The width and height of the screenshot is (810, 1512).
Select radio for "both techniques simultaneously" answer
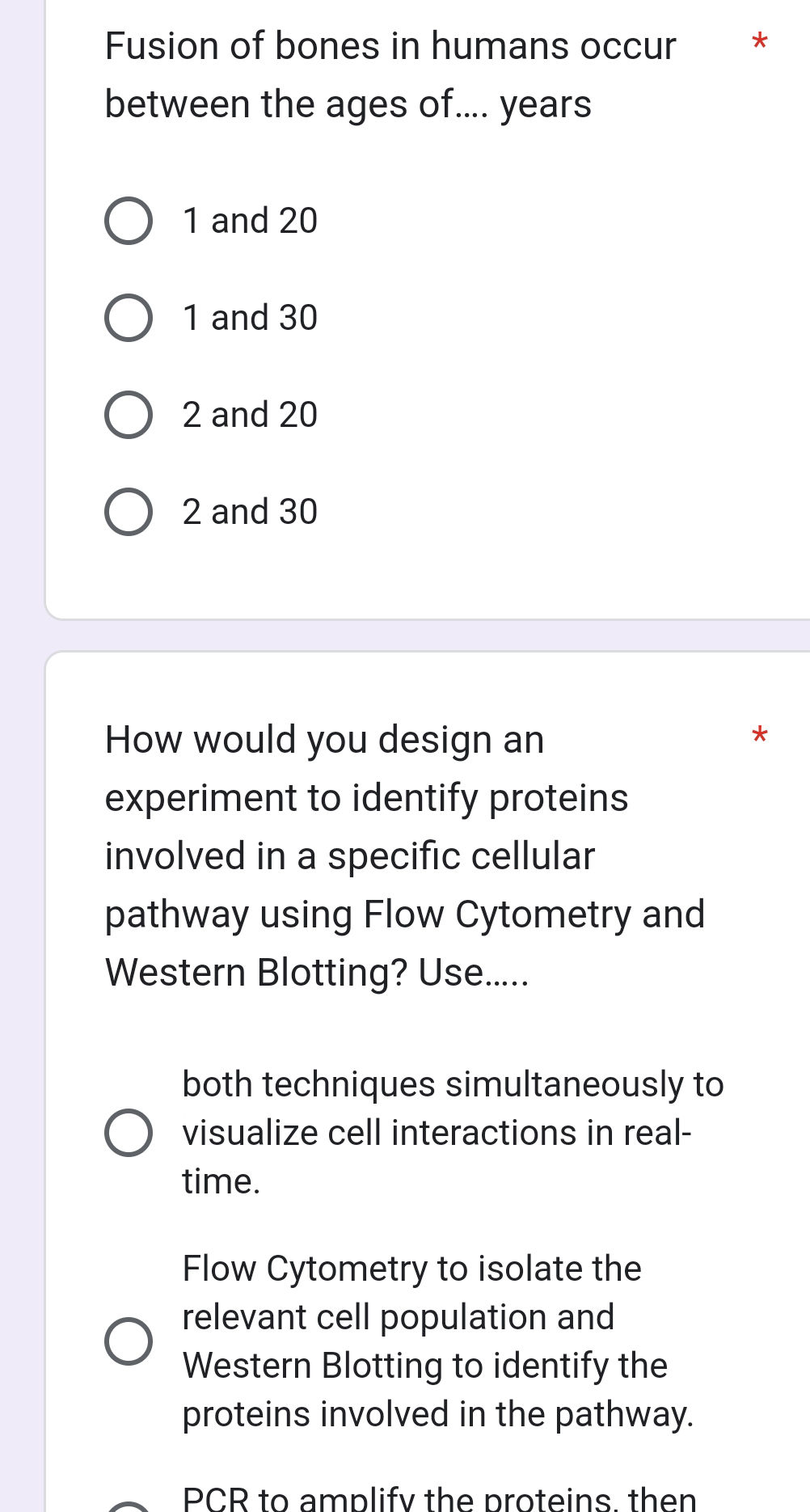(129, 1133)
